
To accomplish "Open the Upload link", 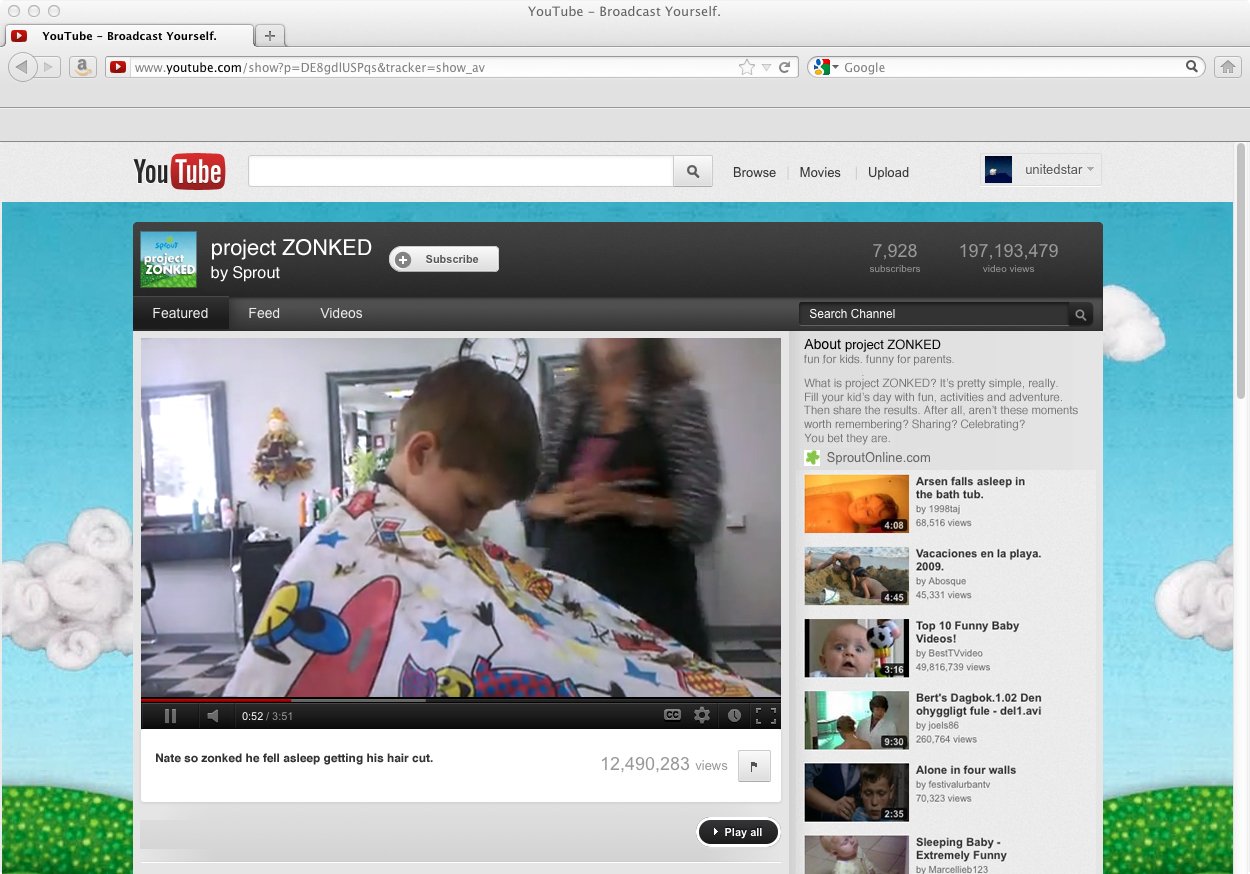I will pos(888,172).
